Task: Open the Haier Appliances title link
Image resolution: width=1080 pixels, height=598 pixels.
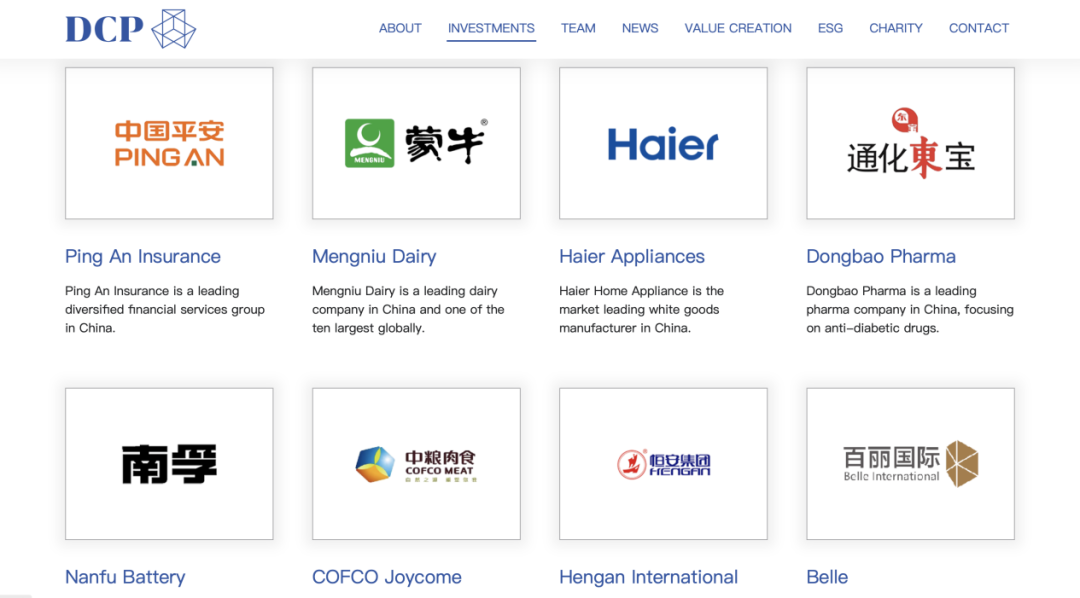Action: (x=632, y=256)
